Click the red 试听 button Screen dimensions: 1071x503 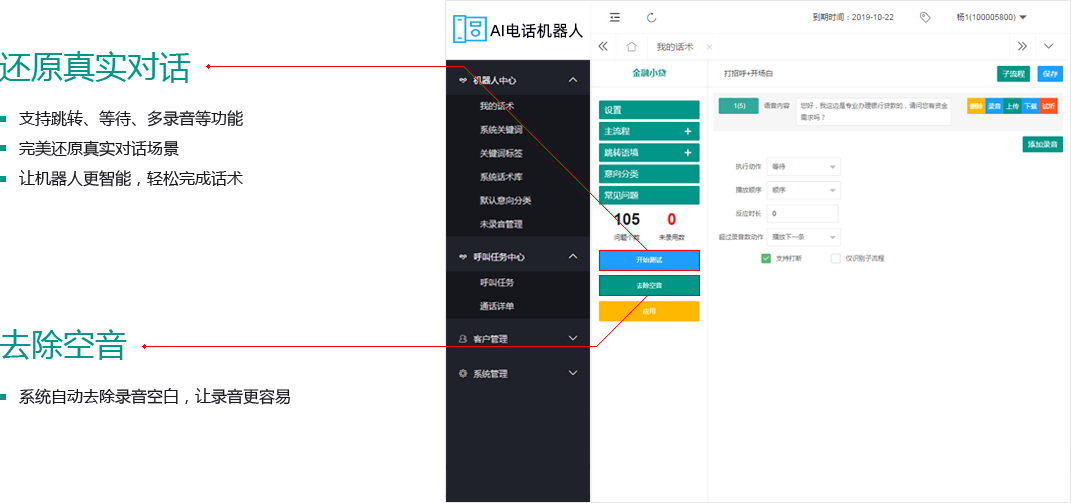[1049, 107]
